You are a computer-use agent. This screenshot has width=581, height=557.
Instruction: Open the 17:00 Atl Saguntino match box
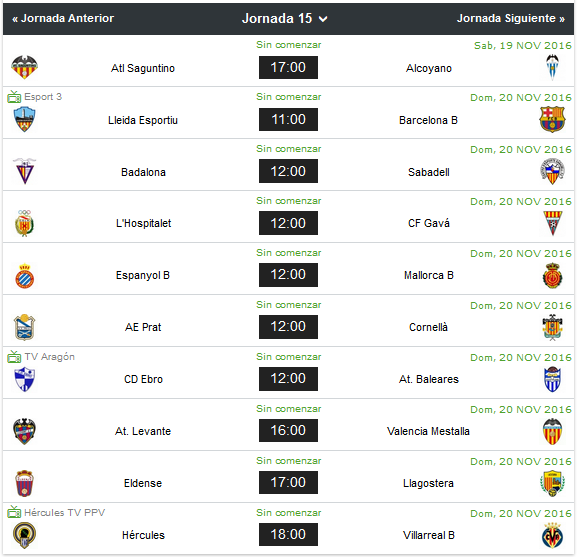[288, 67]
